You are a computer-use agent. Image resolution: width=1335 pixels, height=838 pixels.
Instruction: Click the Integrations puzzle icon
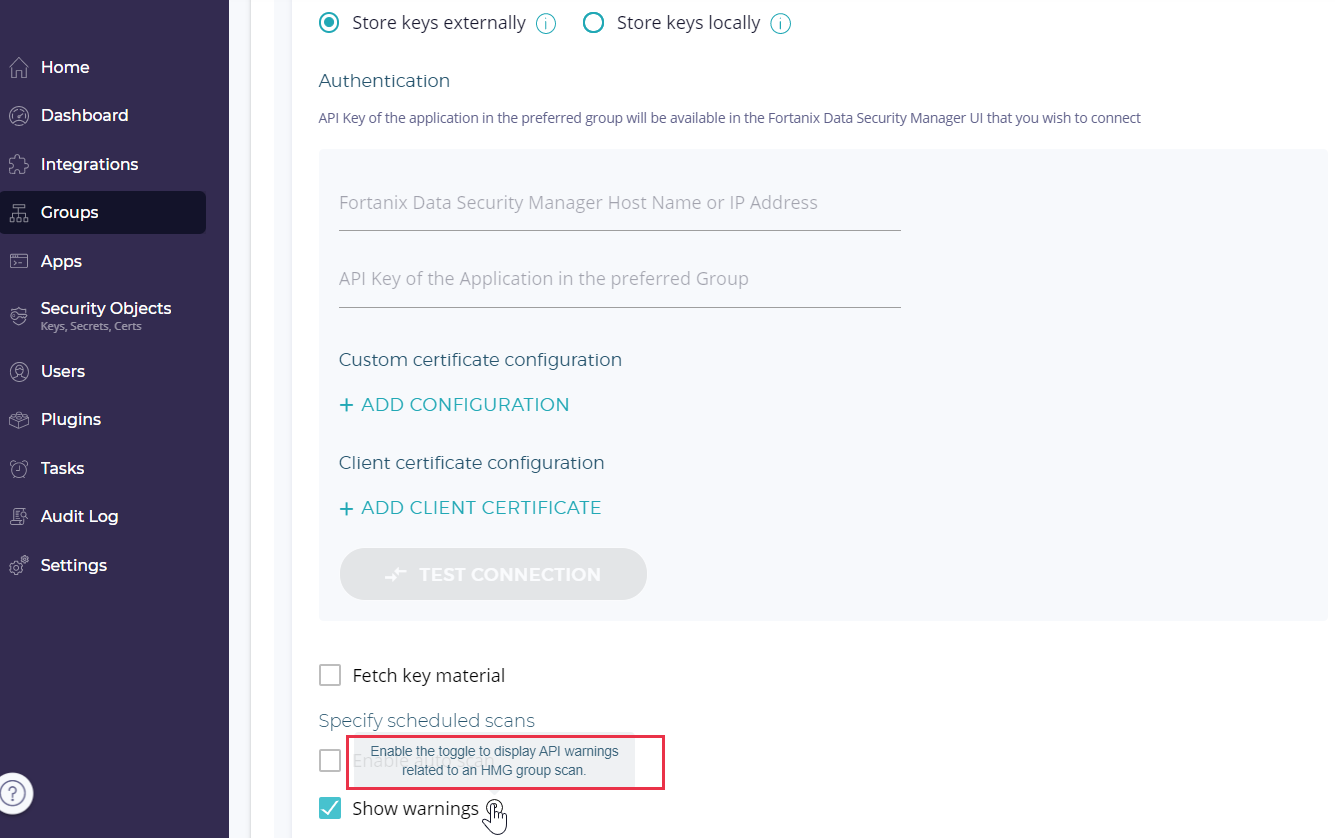pos(18,165)
